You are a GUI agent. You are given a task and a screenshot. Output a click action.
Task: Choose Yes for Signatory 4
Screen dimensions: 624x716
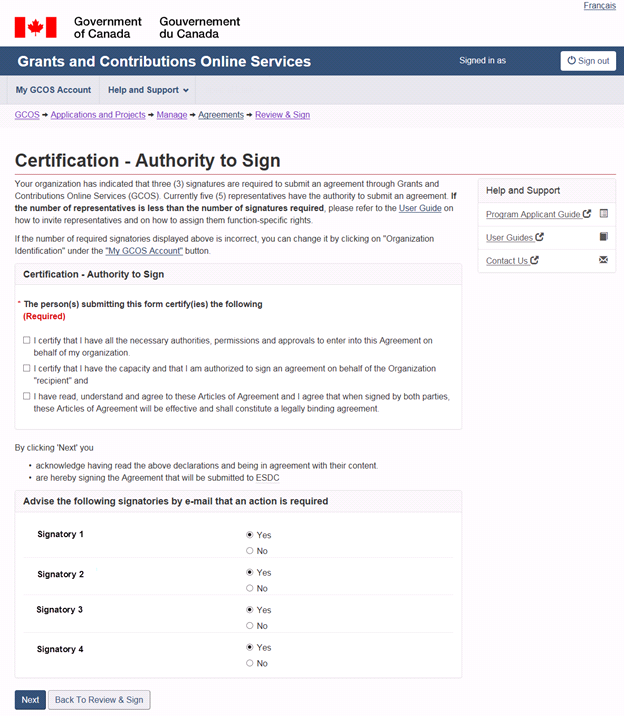(x=250, y=647)
